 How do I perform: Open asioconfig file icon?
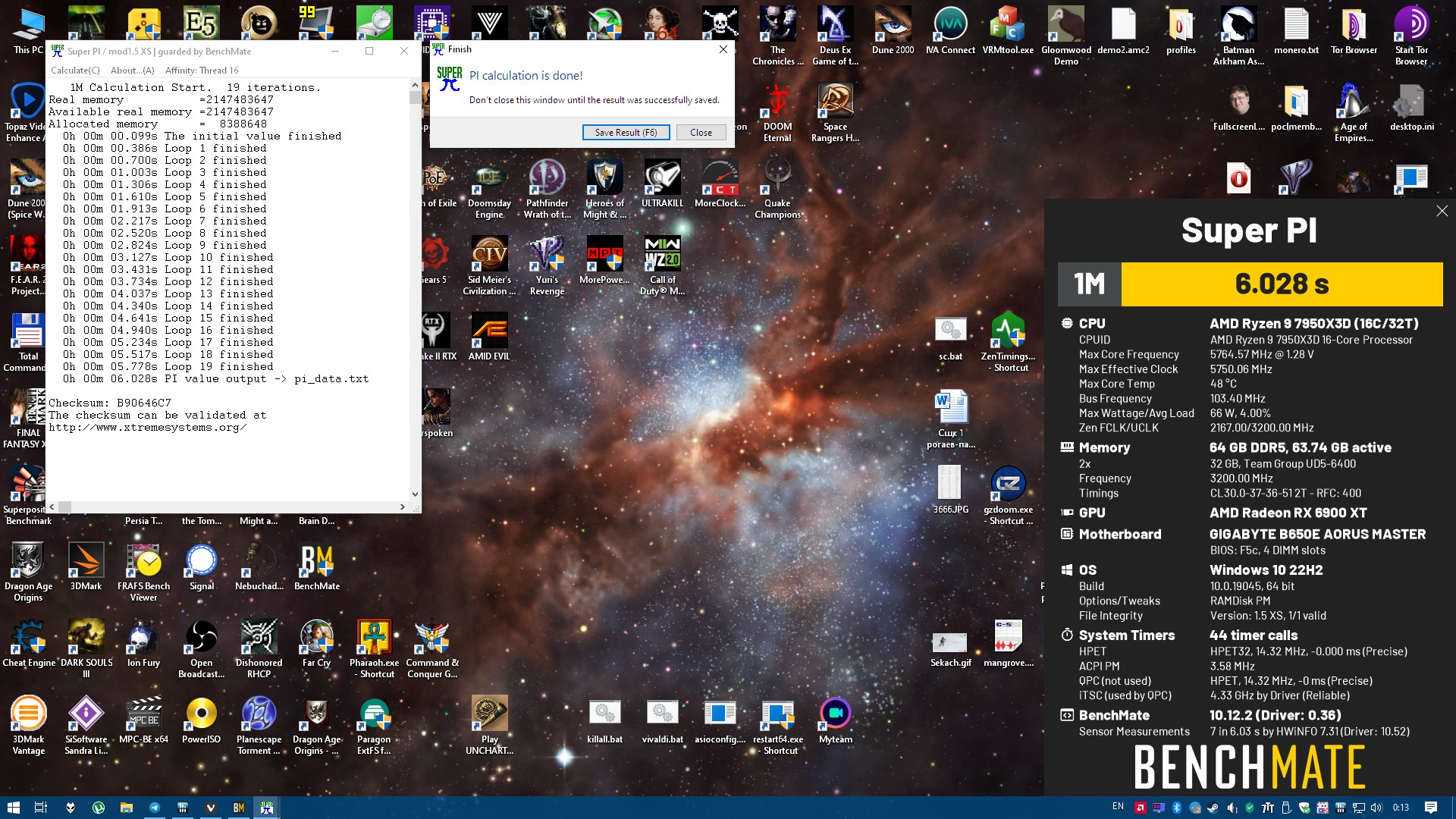coord(720,720)
